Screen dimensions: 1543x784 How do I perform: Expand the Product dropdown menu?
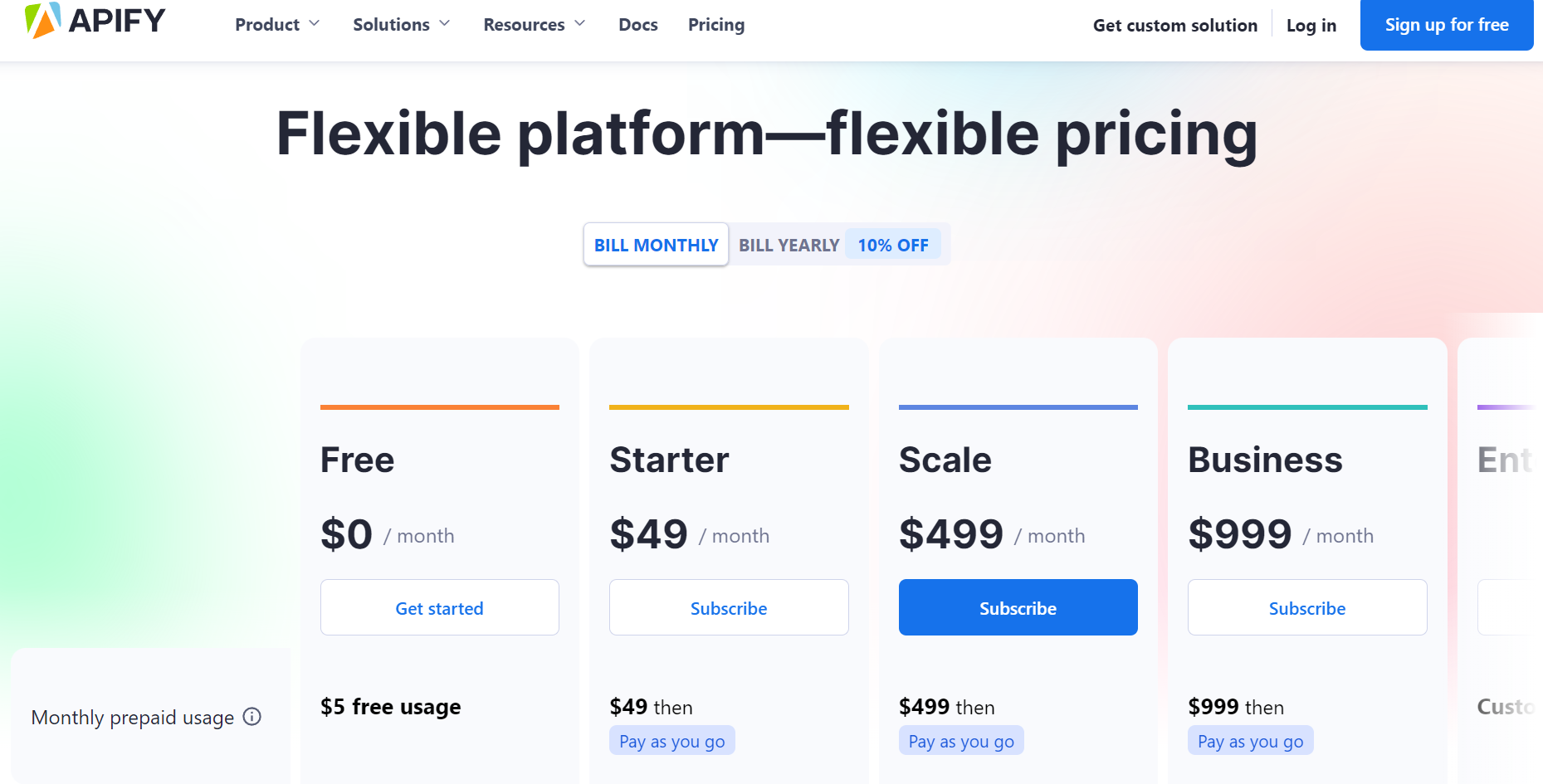[x=277, y=25]
